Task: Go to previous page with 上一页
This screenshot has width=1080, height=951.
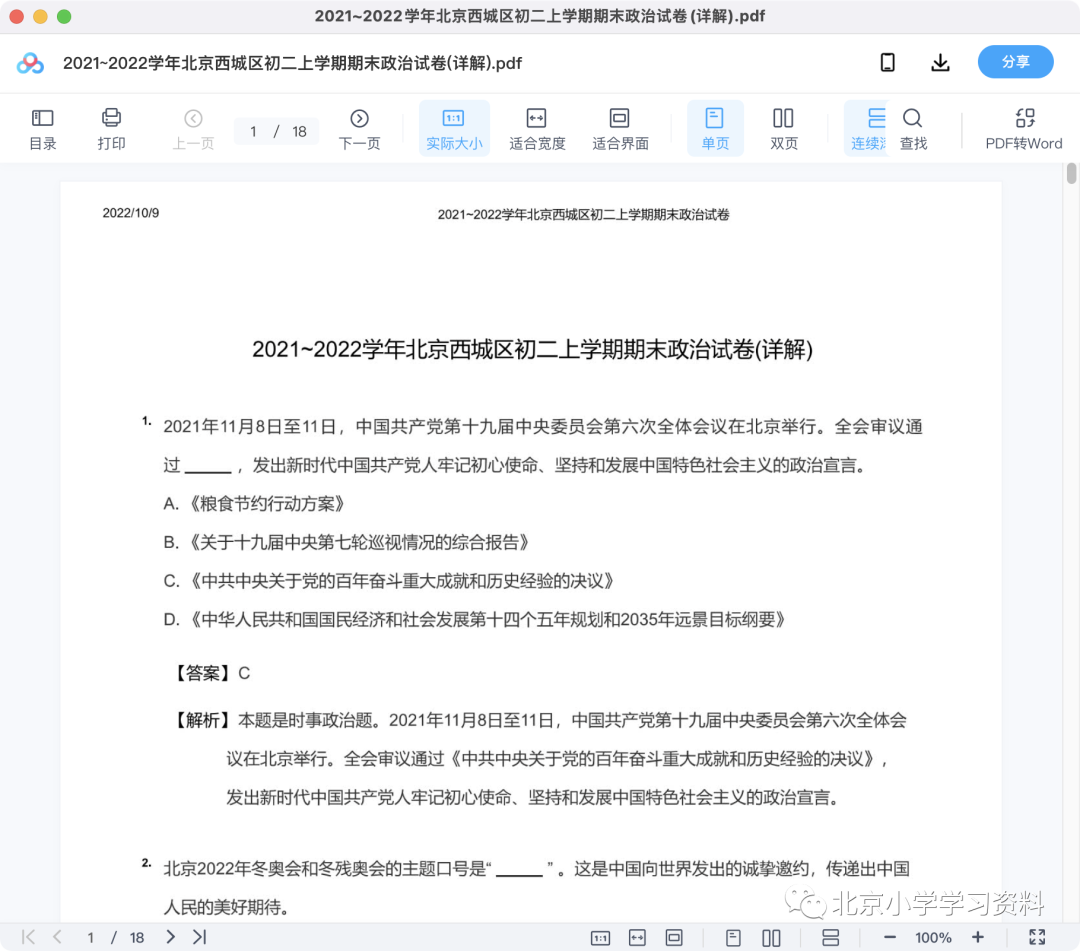Action: click(194, 129)
